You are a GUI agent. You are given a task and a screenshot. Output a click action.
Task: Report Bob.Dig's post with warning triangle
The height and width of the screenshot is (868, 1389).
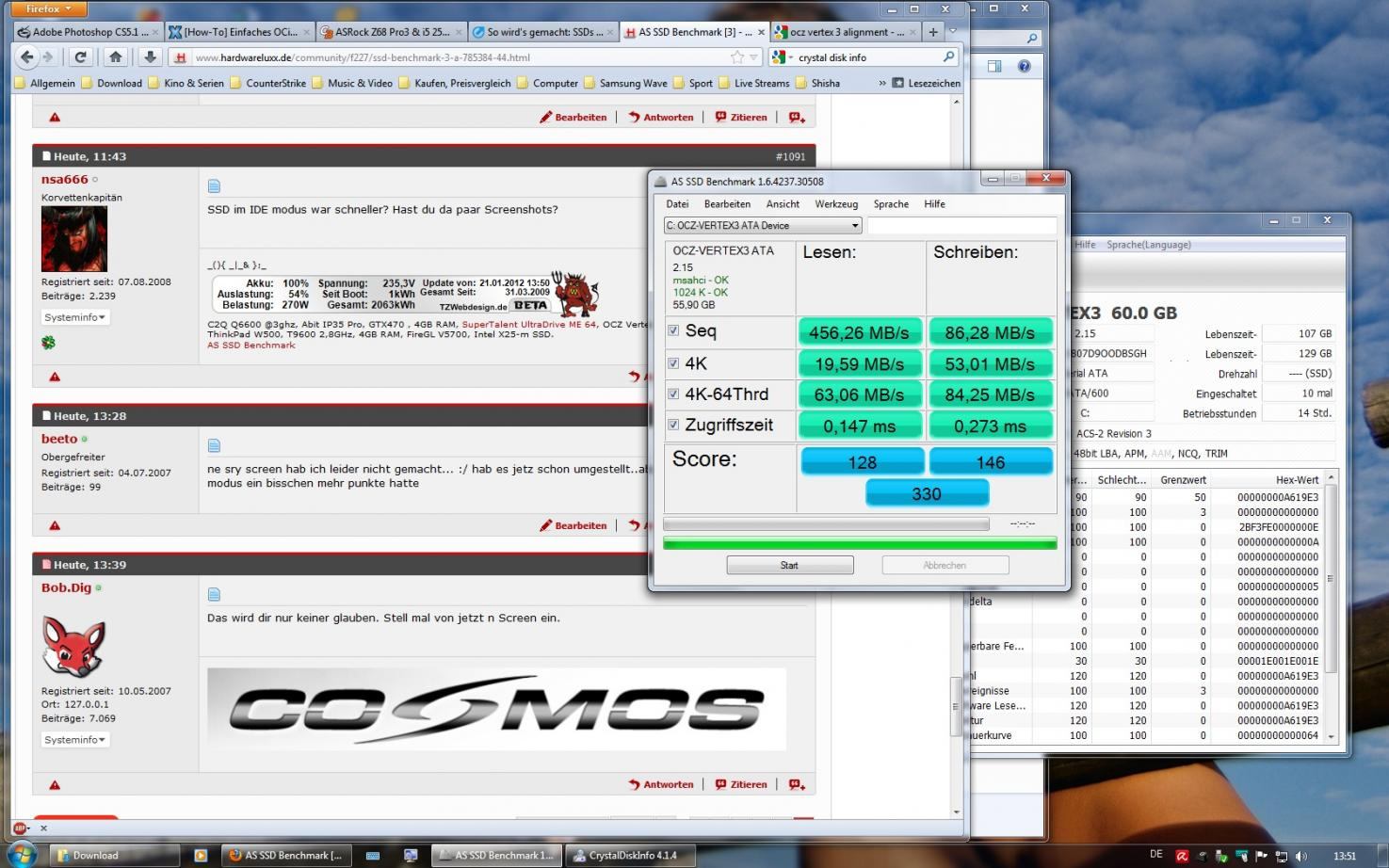[55, 784]
